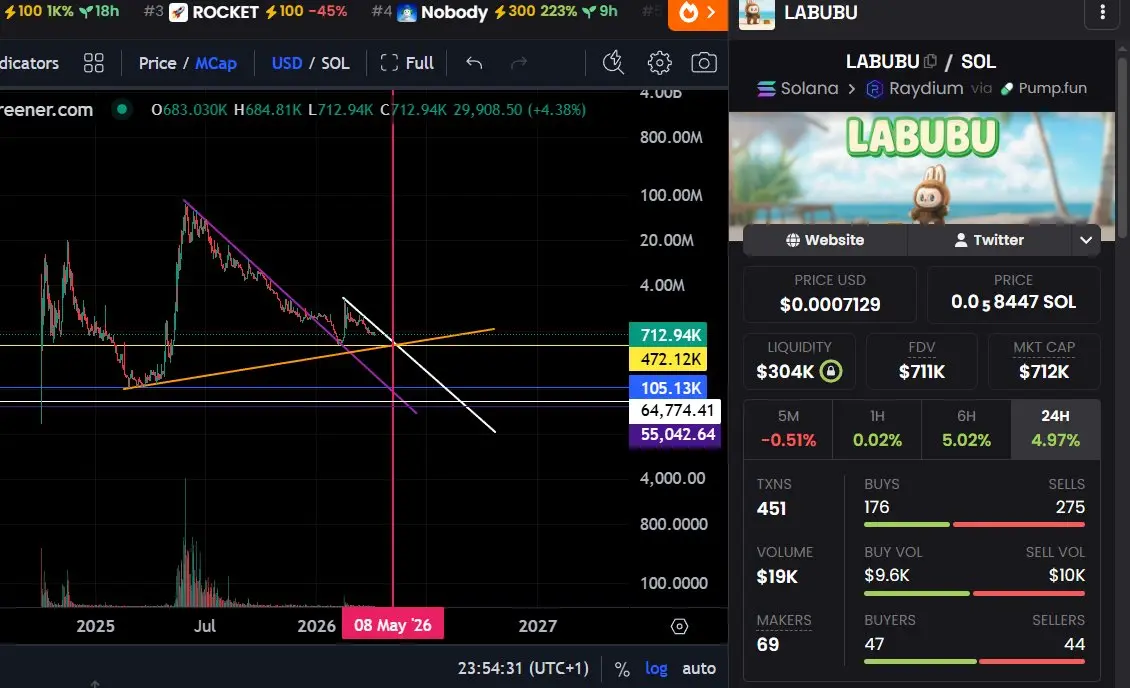Open chart settings gear
This screenshot has height=688, width=1130.
tap(659, 63)
